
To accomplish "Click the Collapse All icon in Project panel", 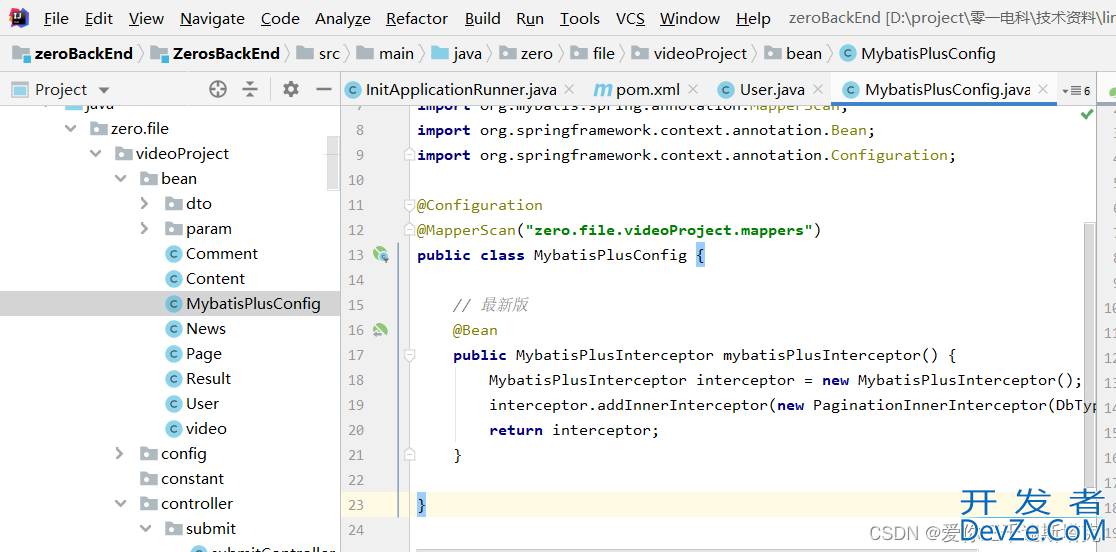I will click(x=250, y=90).
